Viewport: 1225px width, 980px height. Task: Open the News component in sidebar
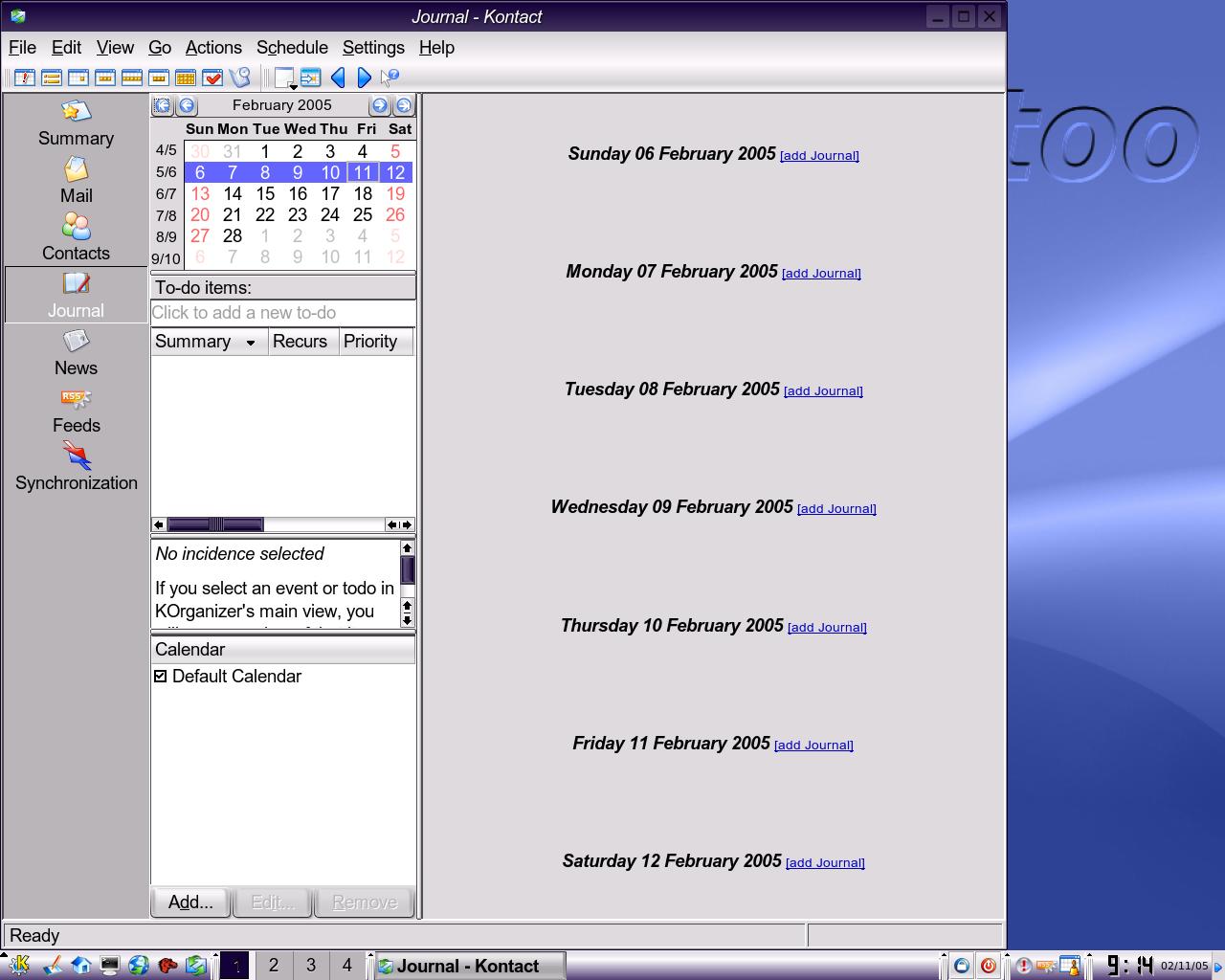coord(76,353)
